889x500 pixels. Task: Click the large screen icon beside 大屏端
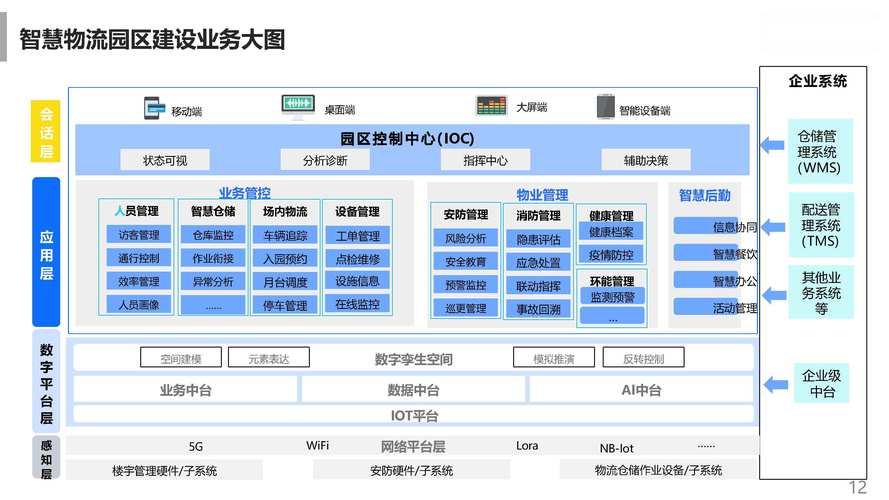point(491,105)
